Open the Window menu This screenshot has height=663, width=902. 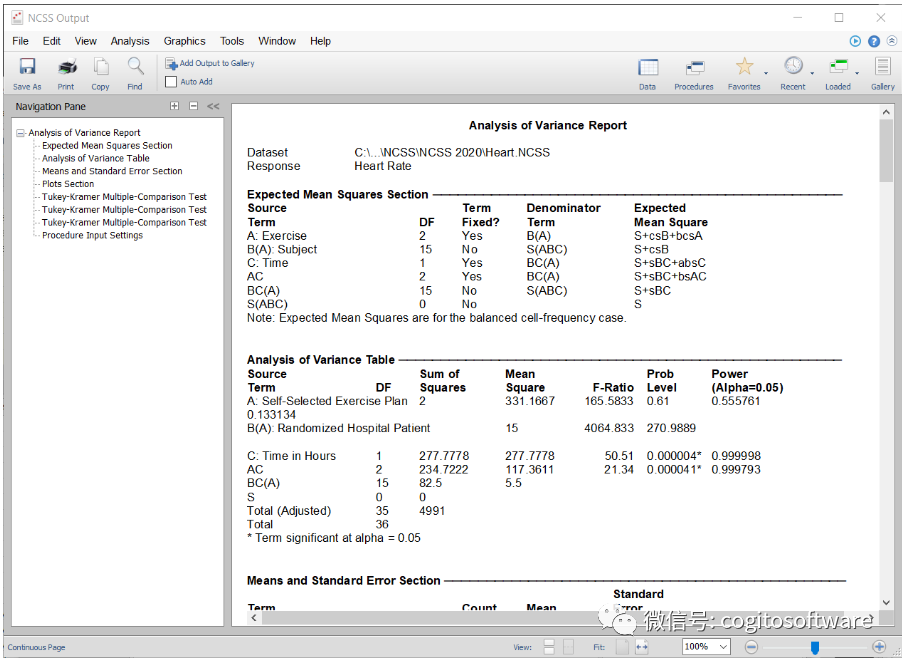click(x=277, y=41)
